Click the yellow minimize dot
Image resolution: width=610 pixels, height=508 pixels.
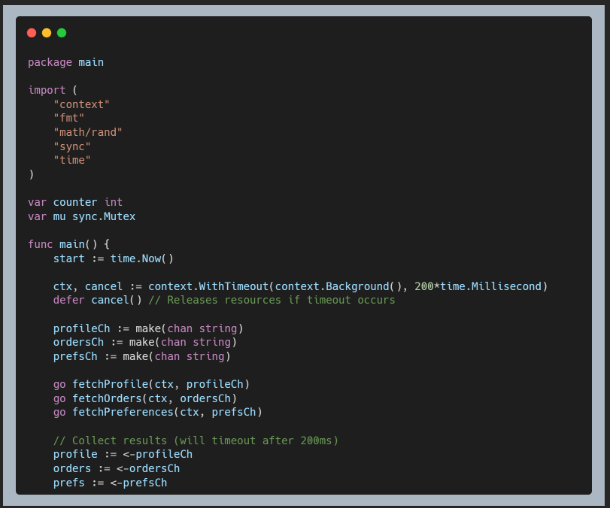(46, 33)
